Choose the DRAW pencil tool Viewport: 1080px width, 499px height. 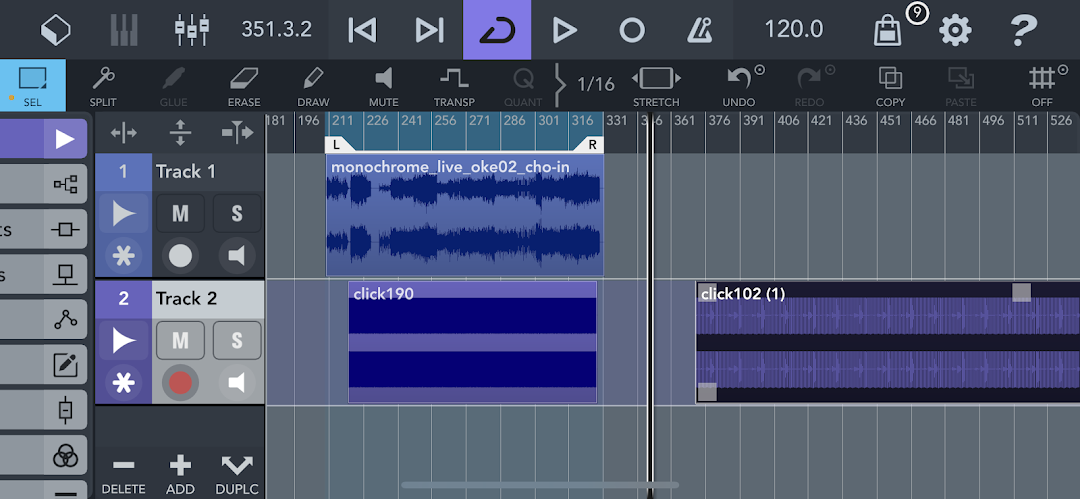313,85
